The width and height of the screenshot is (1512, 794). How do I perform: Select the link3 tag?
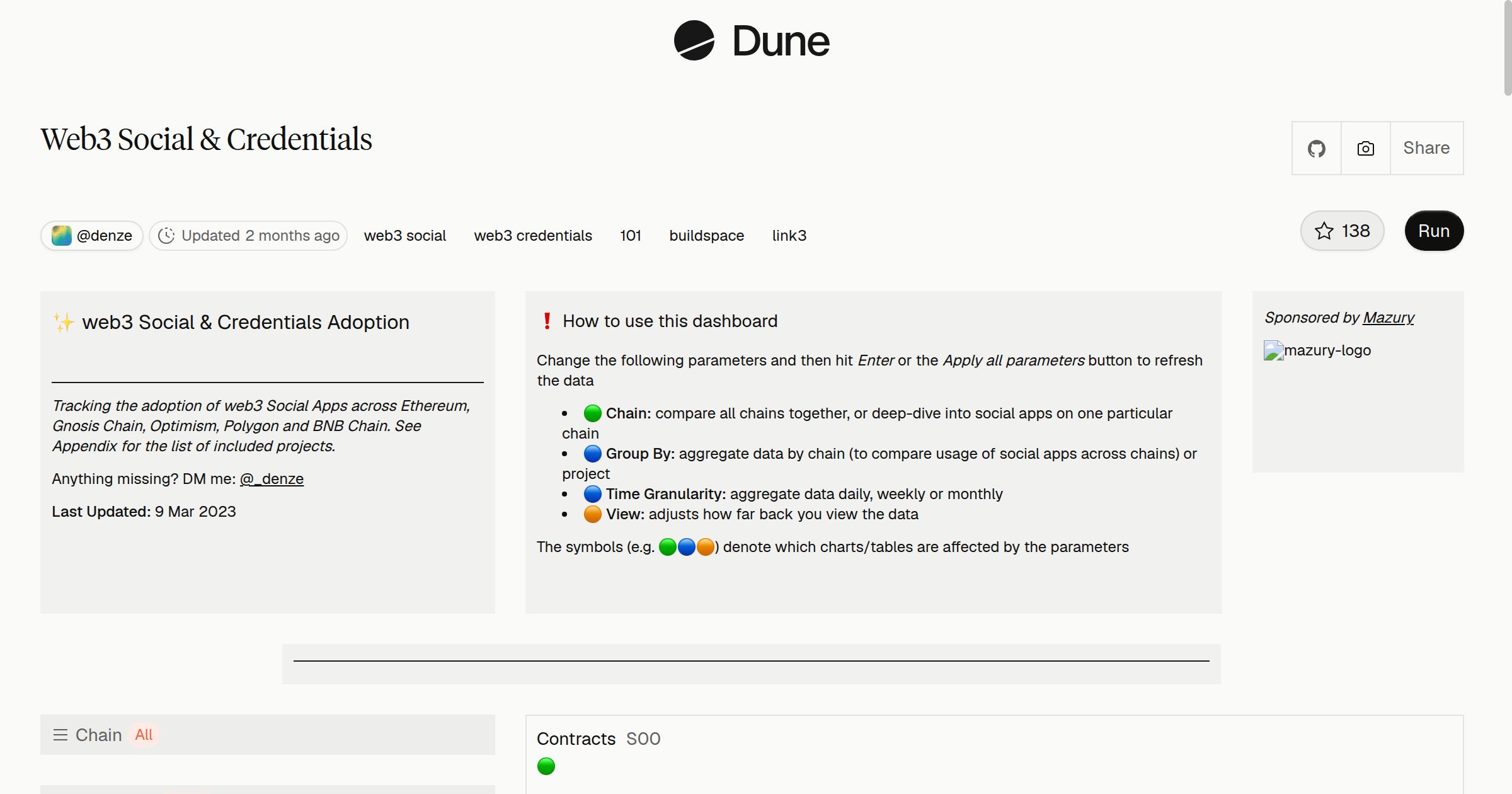[x=789, y=236]
